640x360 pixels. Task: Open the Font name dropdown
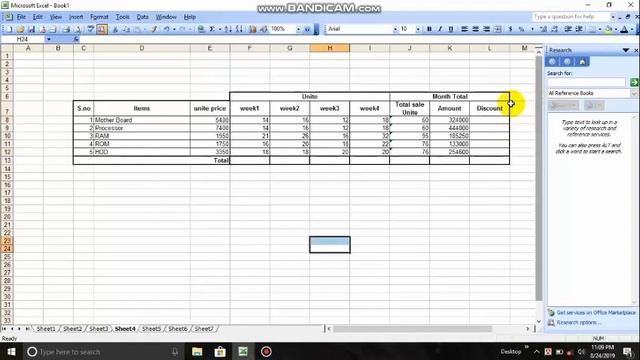coord(395,29)
